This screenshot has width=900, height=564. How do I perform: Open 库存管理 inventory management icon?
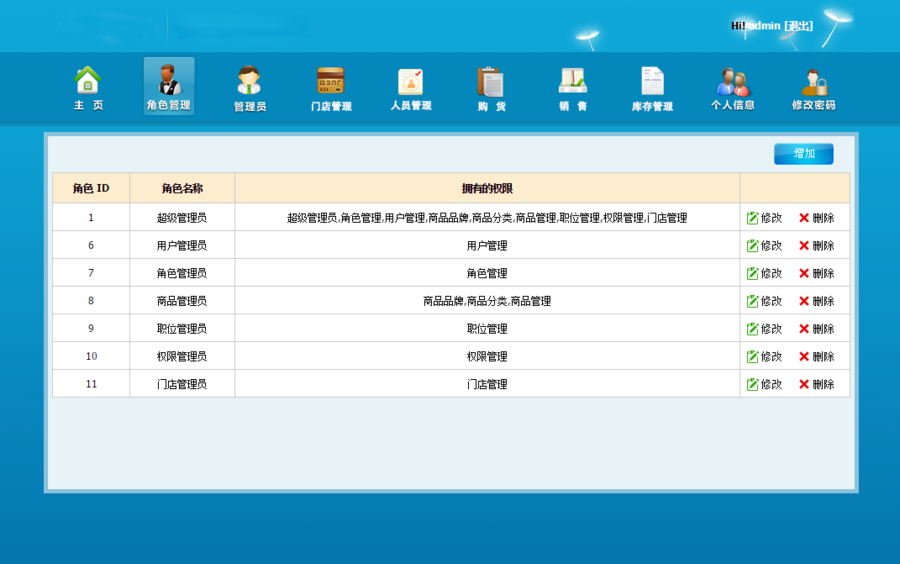pos(652,82)
